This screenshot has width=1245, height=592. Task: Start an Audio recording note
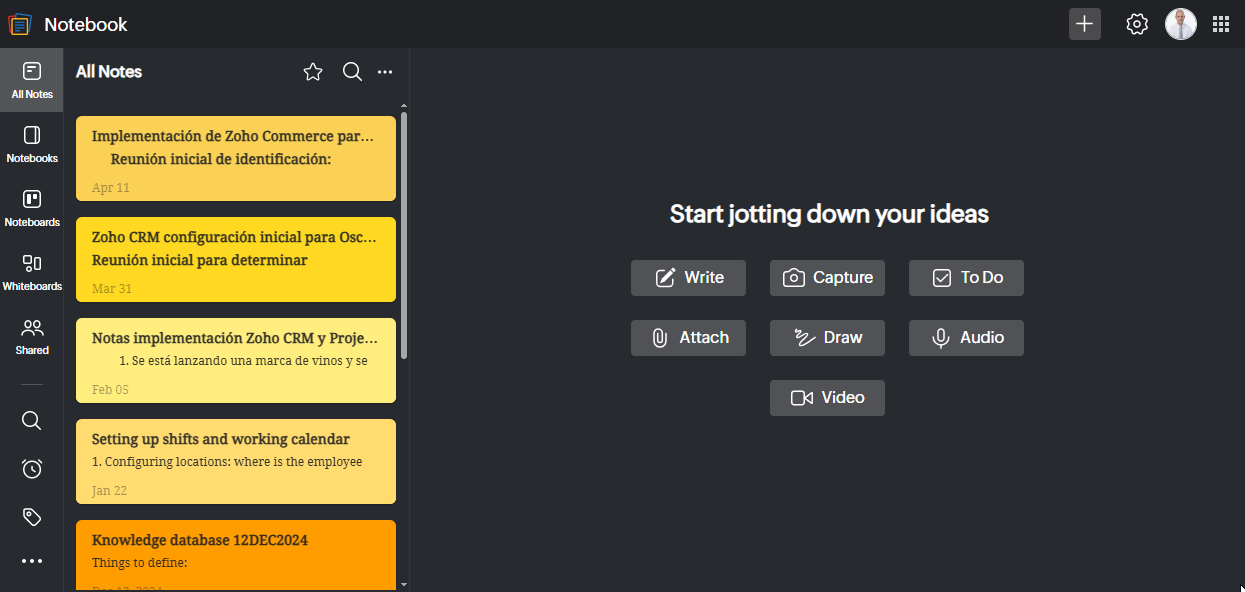coord(966,338)
